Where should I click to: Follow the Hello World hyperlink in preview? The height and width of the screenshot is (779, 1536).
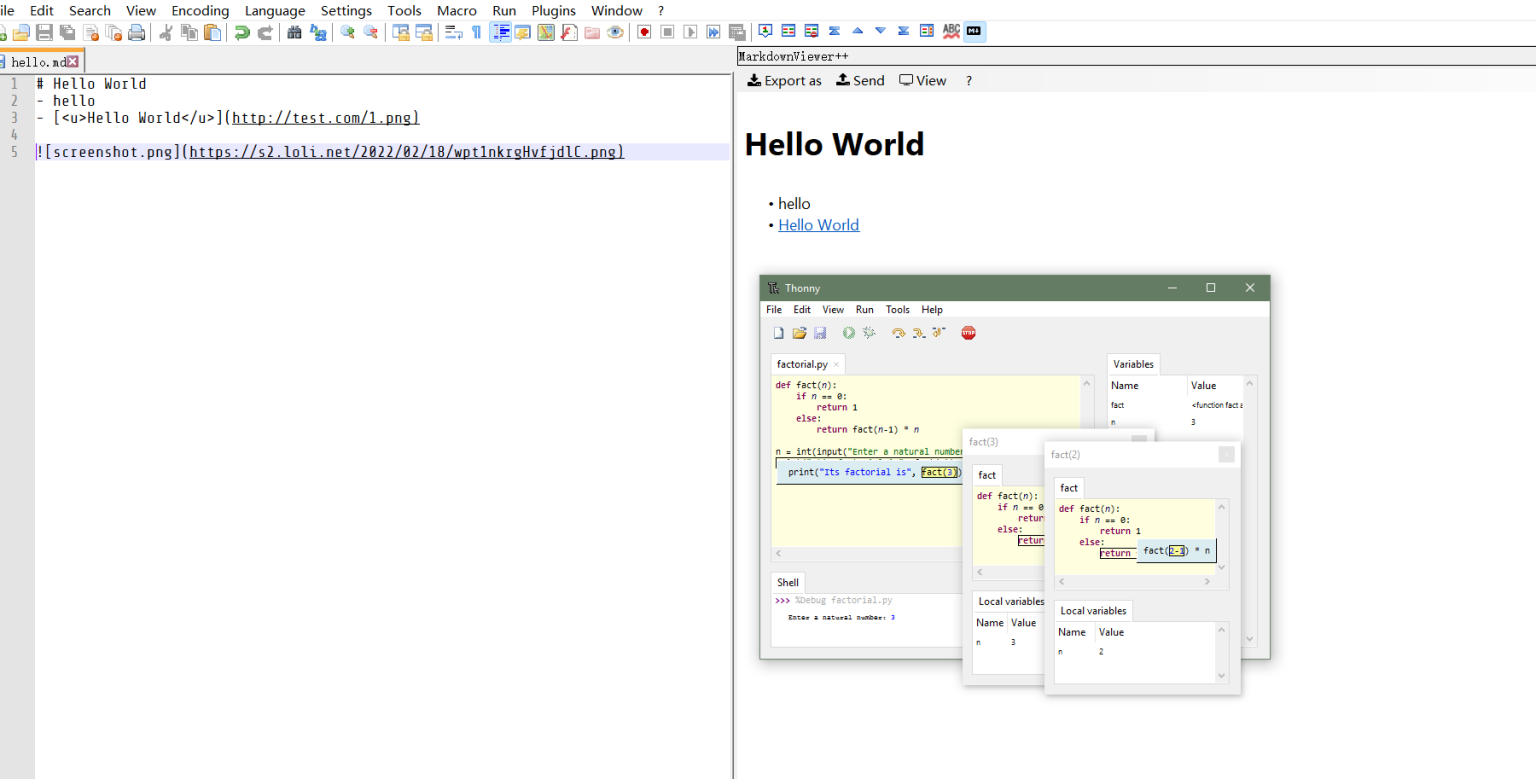(x=818, y=224)
